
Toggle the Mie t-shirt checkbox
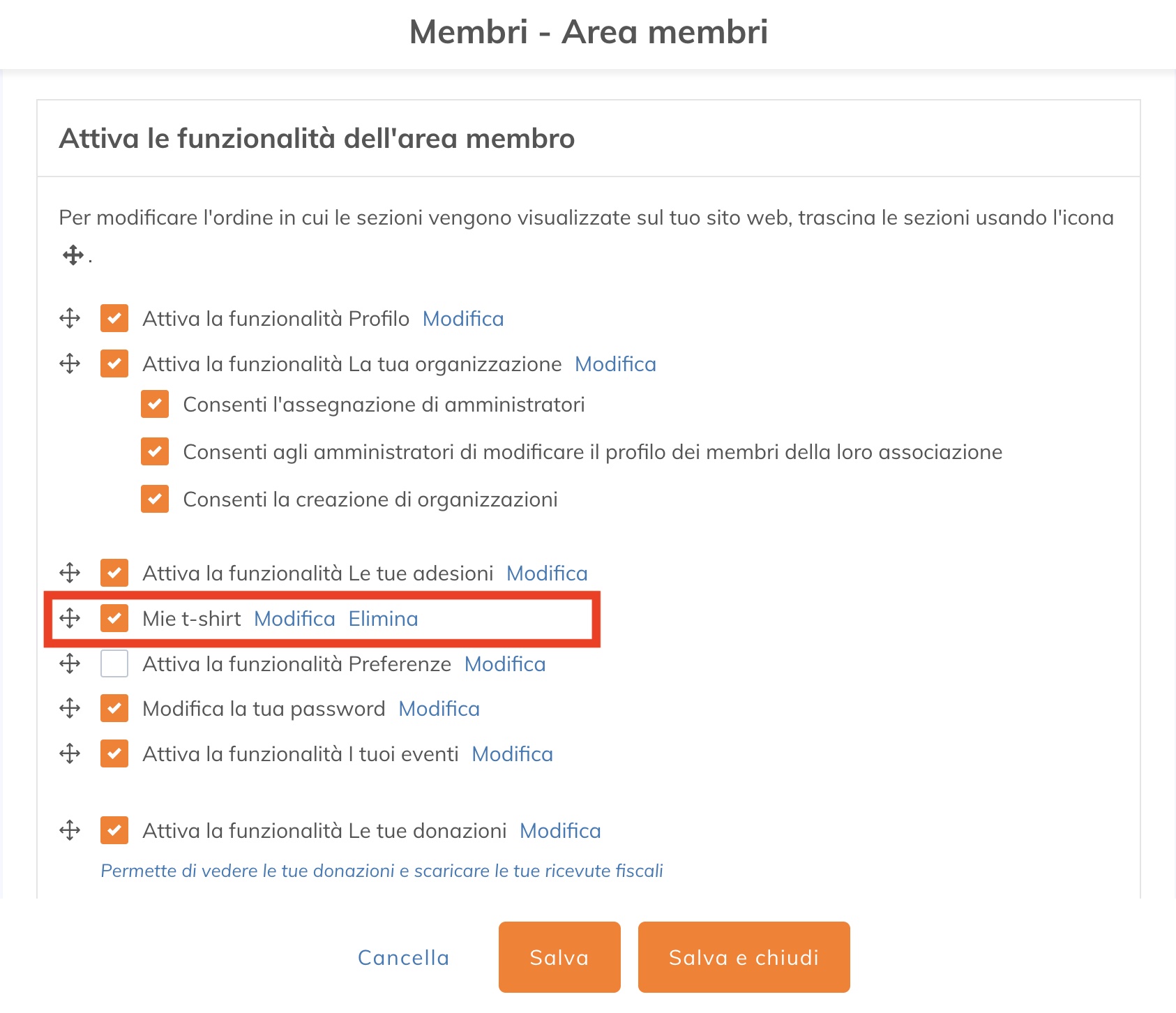click(114, 618)
